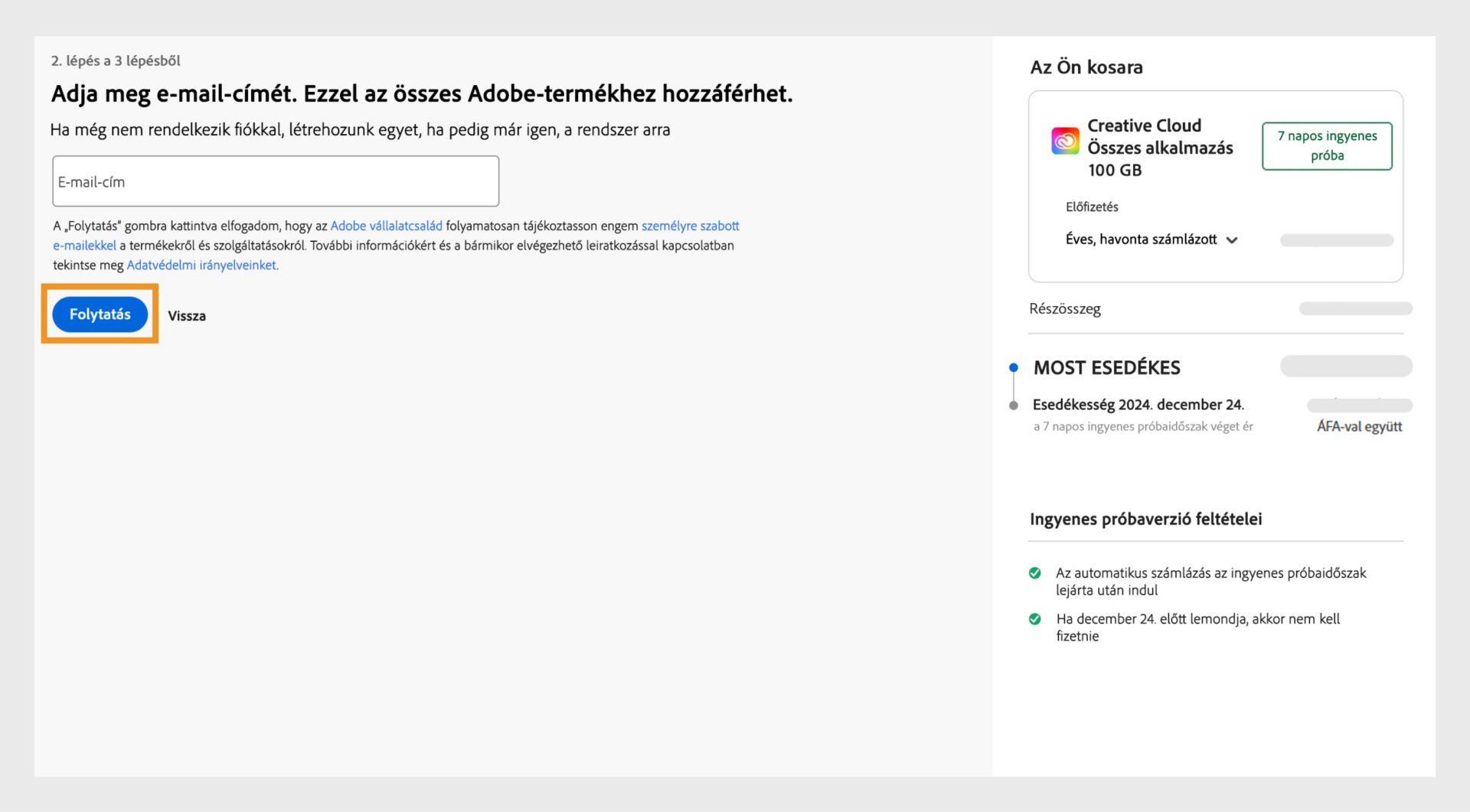Click the Vissza back link
Viewport: 1470px width, 812px height.
point(187,316)
